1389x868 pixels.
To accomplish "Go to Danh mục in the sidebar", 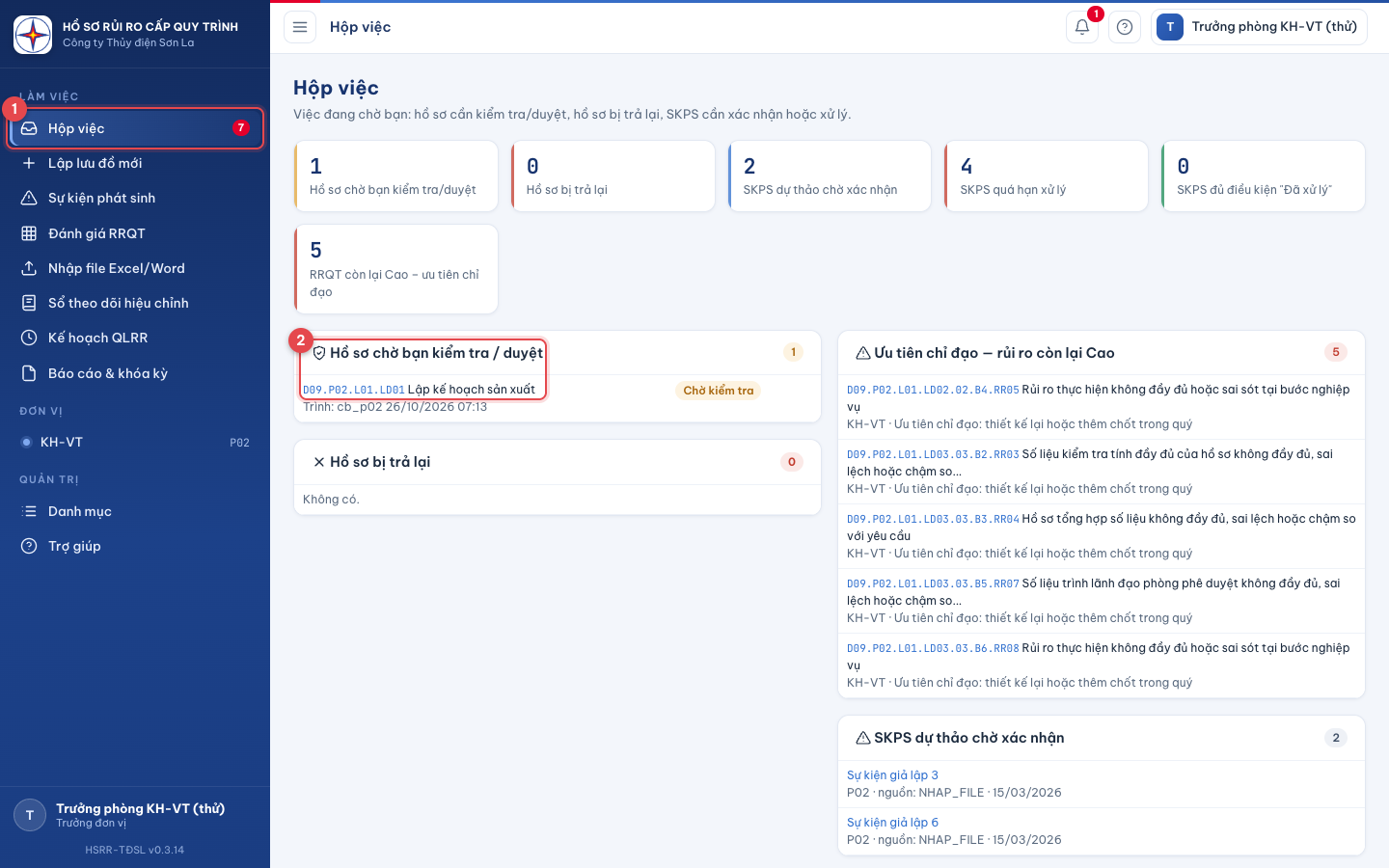I will (x=135, y=511).
